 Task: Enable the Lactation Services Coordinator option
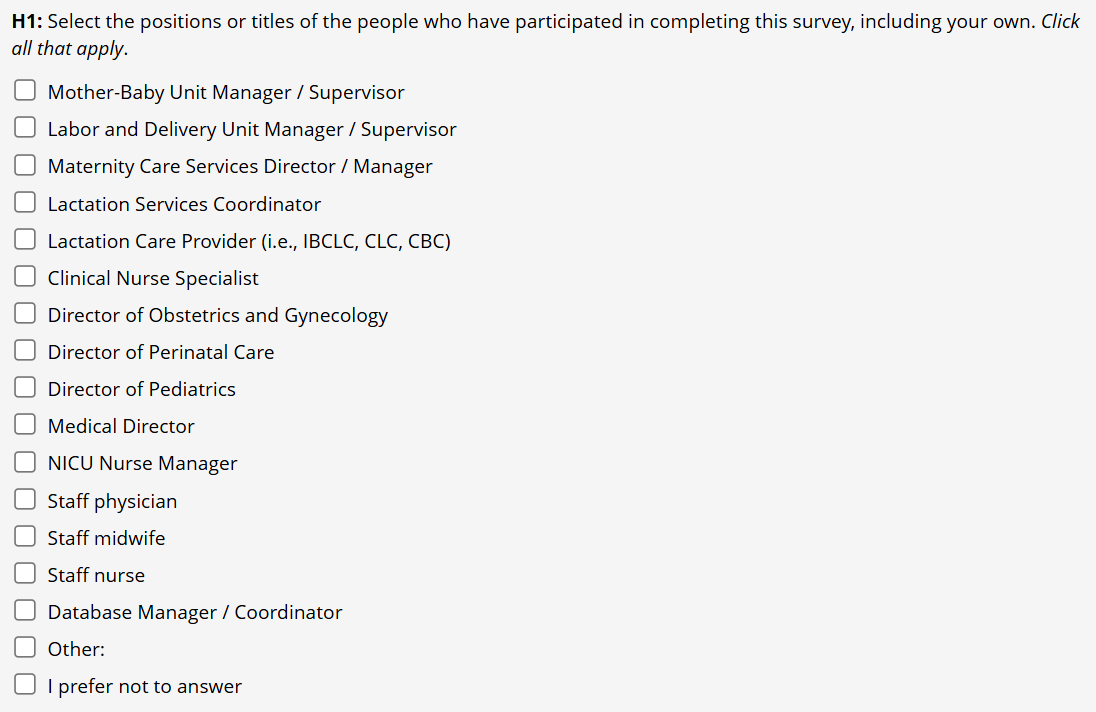[25, 203]
